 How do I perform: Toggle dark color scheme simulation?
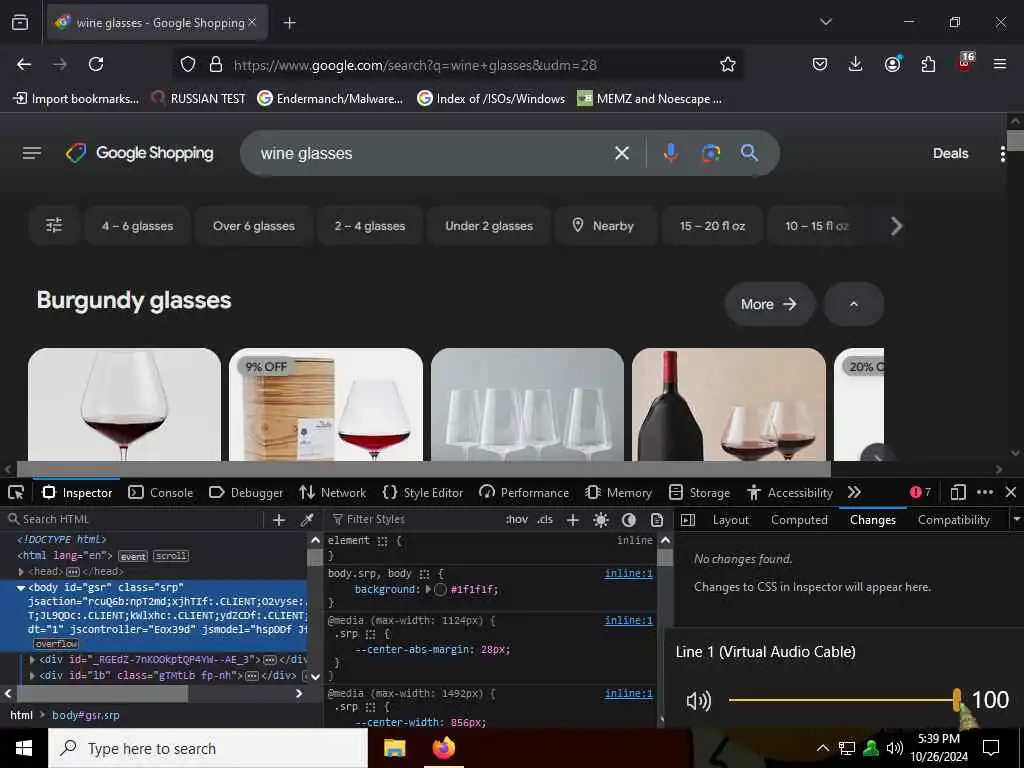coord(628,520)
